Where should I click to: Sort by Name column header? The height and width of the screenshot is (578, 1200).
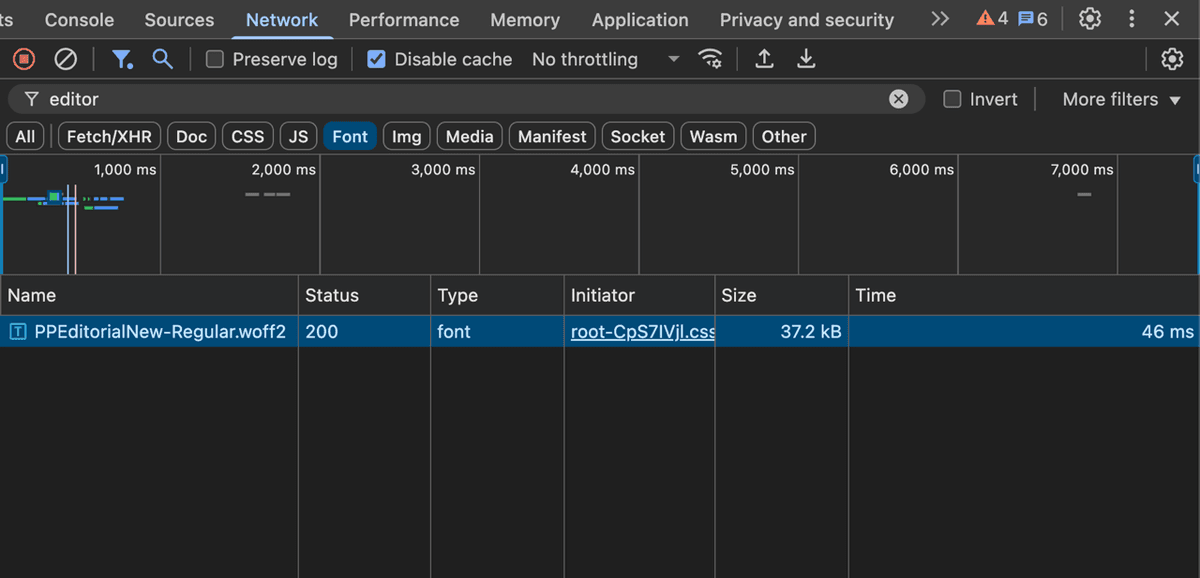149,295
